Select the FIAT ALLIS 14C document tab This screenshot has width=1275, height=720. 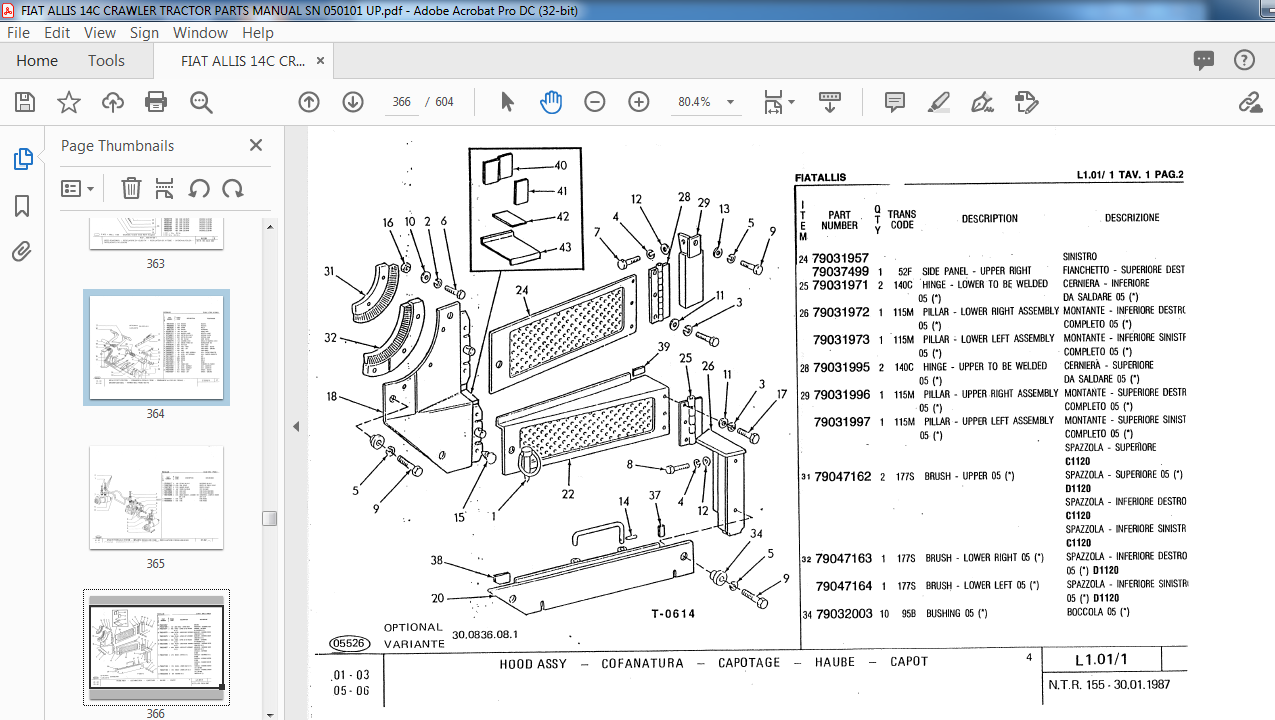[x=243, y=60]
